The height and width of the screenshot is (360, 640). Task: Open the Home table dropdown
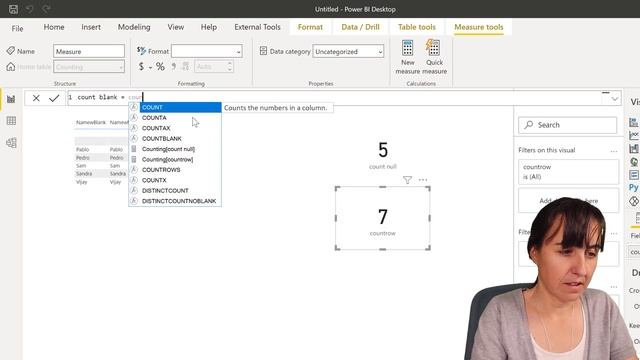pos(89,67)
